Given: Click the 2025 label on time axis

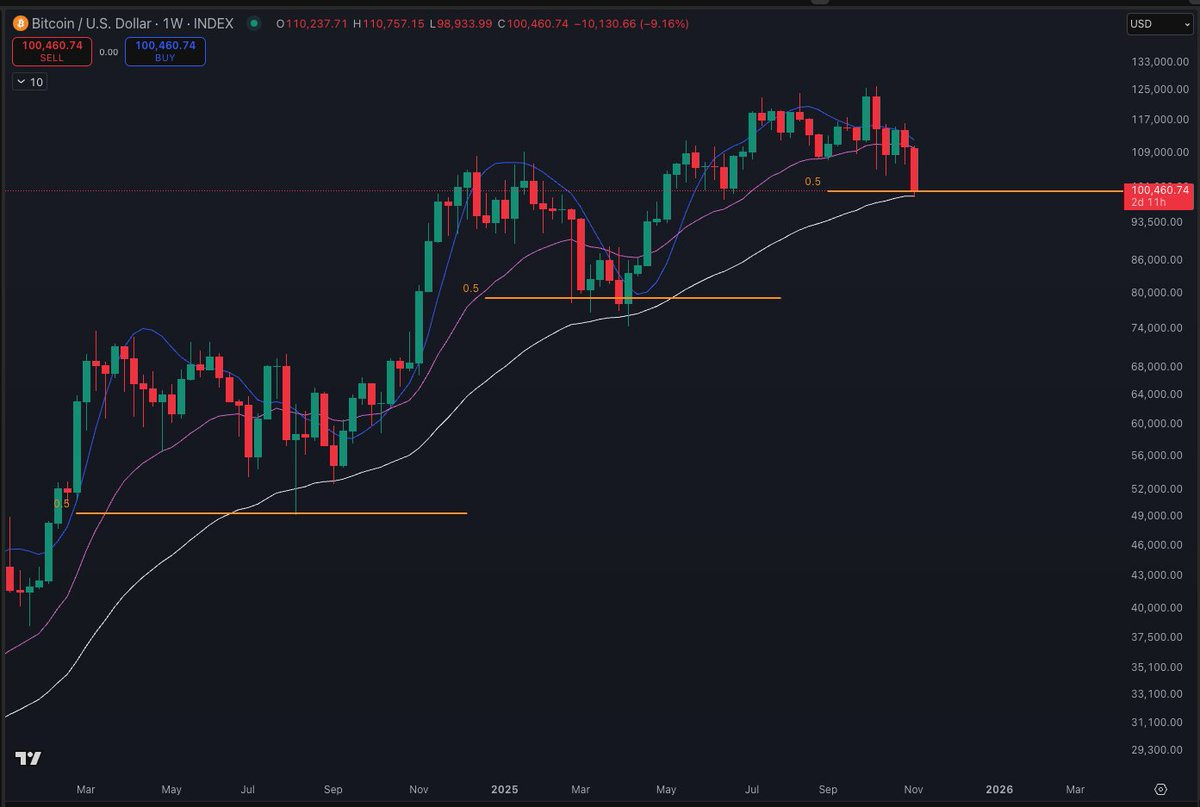Looking at the screenshot, I should coord(504,789).
